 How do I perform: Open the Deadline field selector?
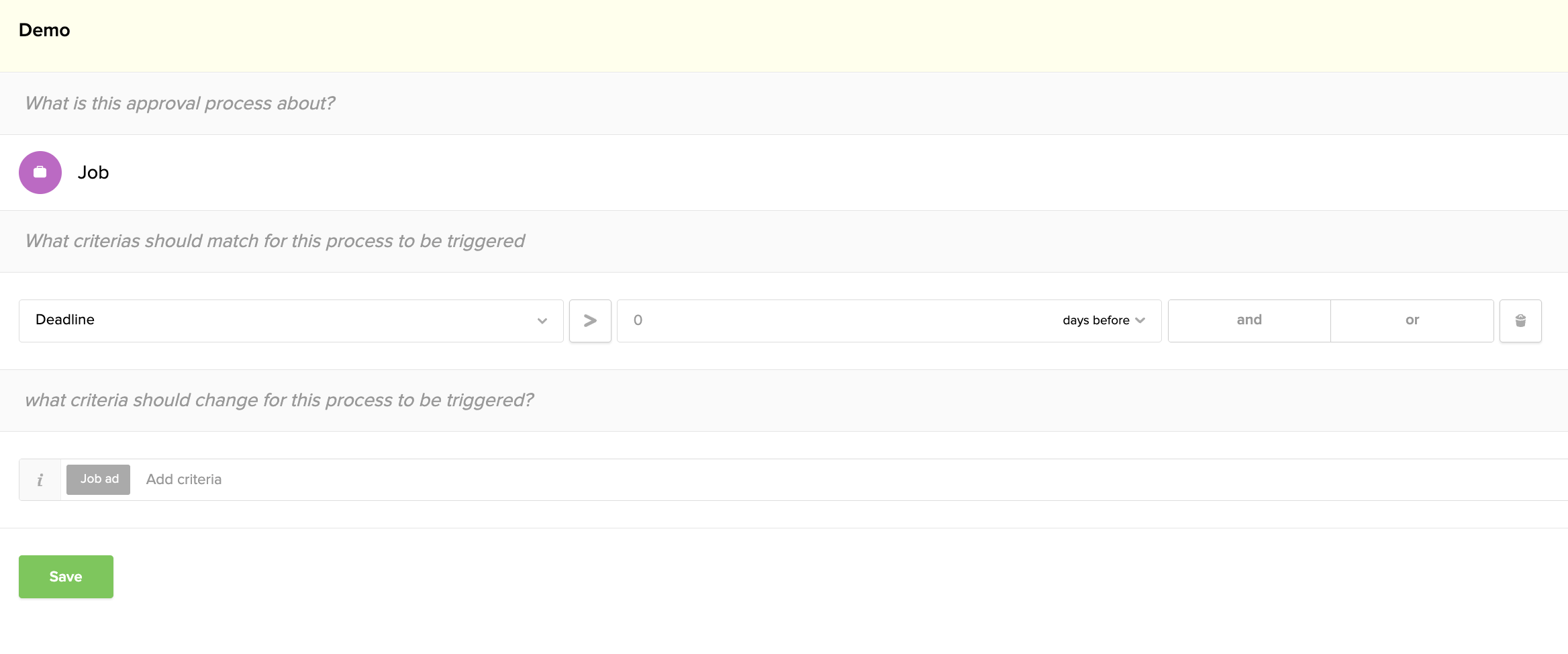coord(291,321)
